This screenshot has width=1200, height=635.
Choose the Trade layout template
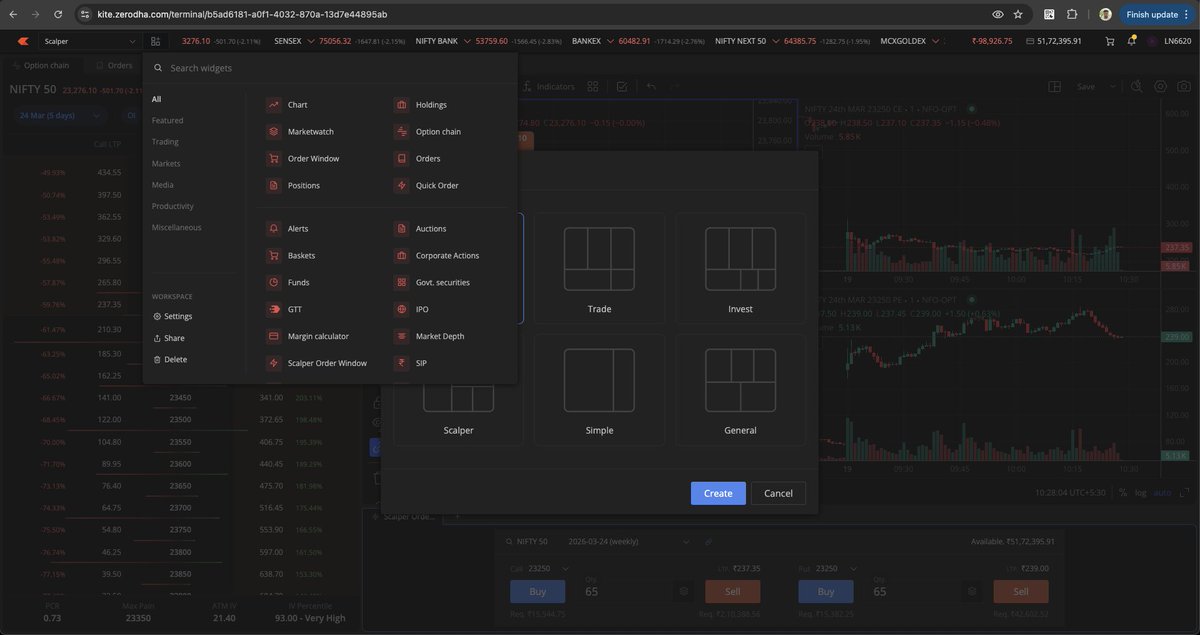(599, 268)
